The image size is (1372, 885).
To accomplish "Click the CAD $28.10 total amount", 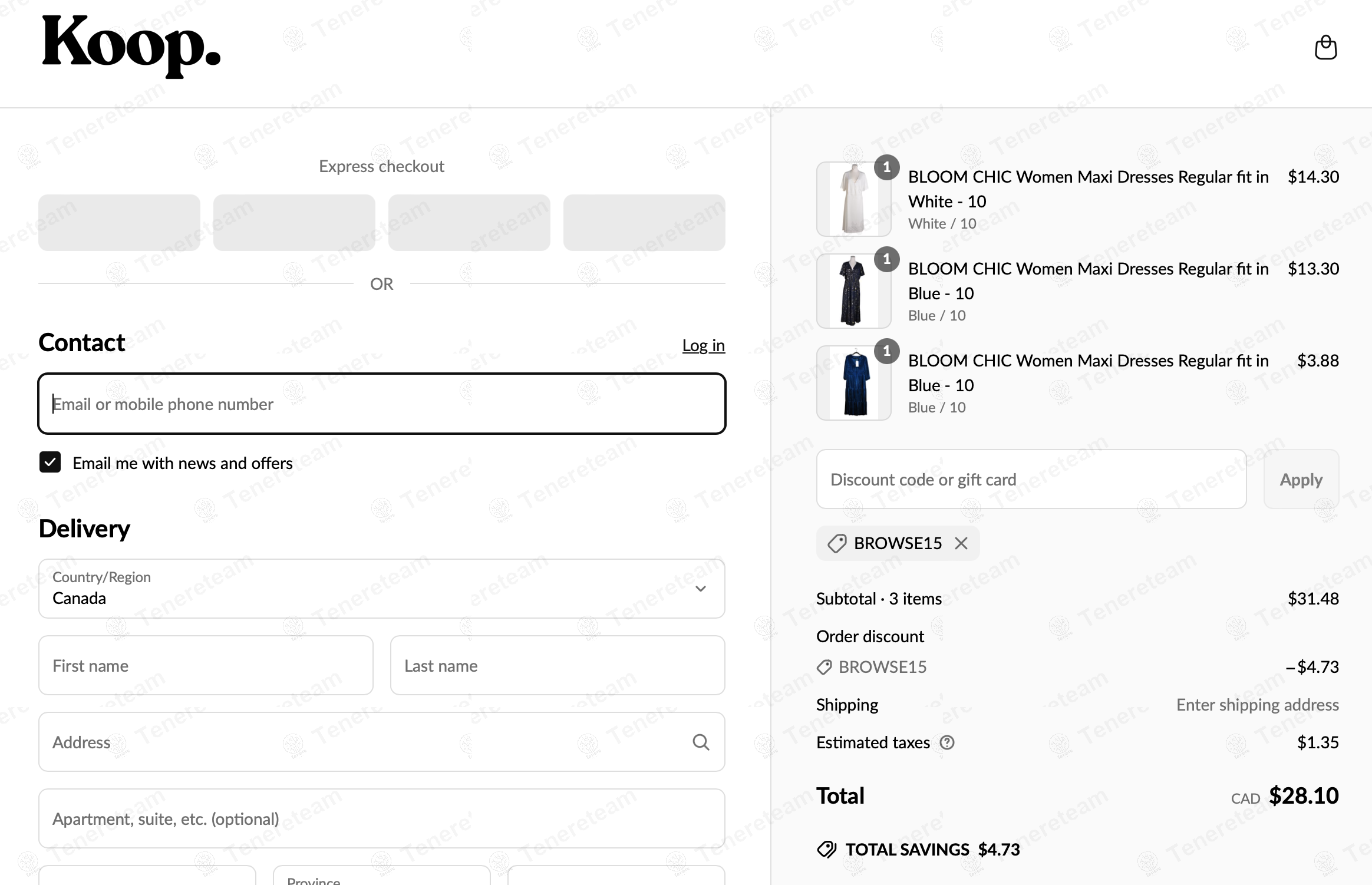I will pos(1285,796).
